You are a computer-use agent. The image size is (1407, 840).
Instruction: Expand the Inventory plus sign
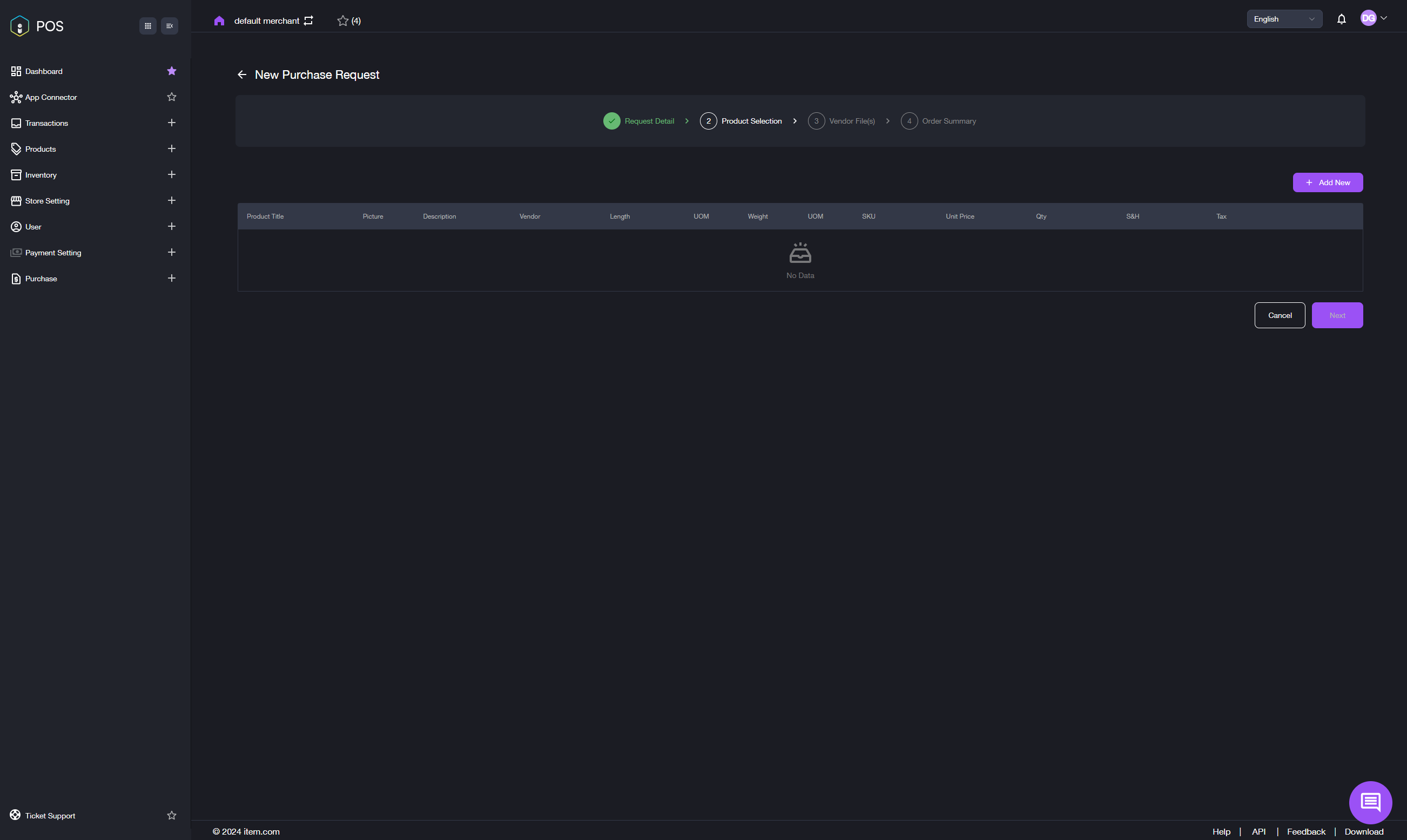pos(172,175)
